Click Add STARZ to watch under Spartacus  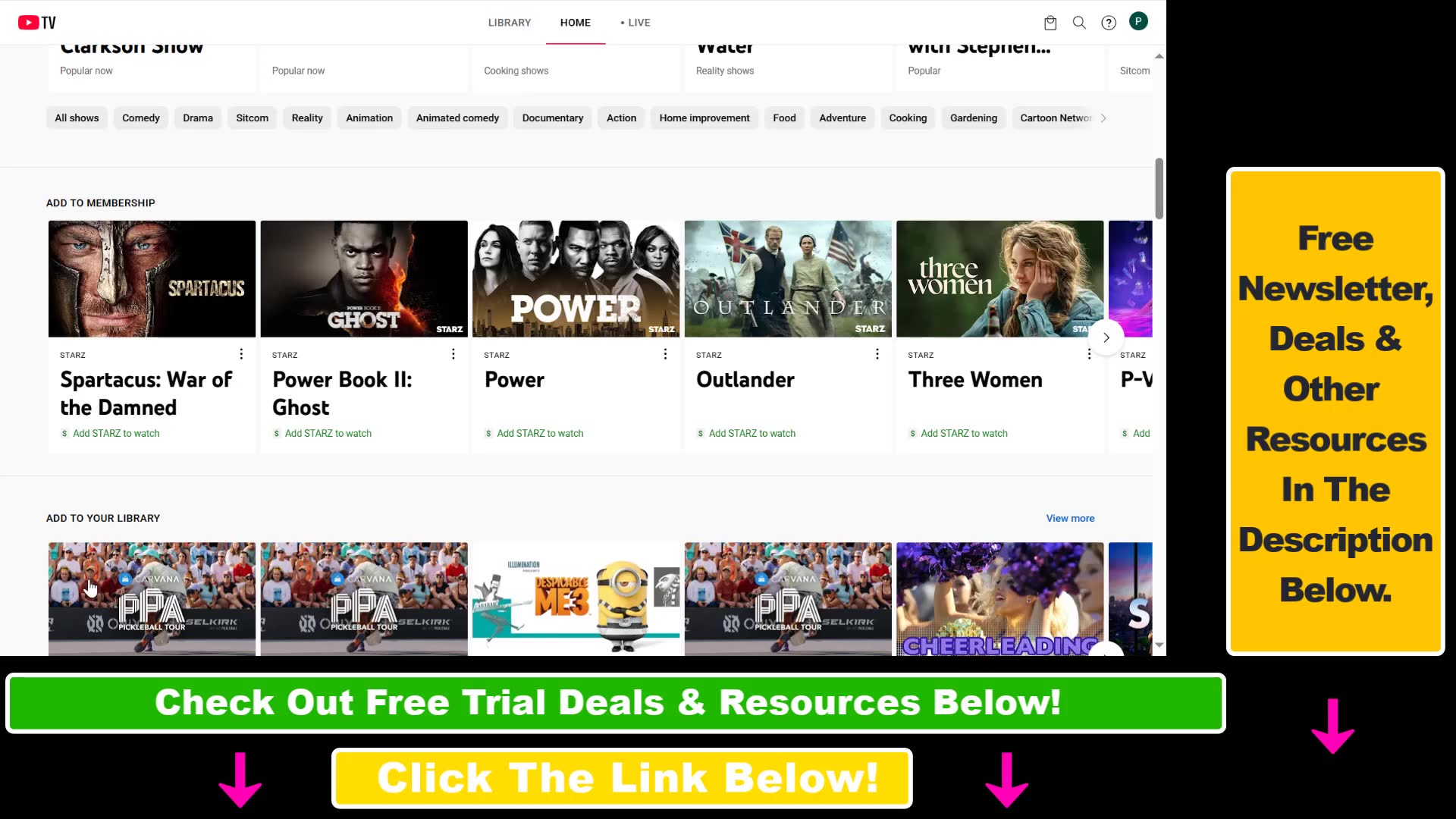click(x=116, y=433)
